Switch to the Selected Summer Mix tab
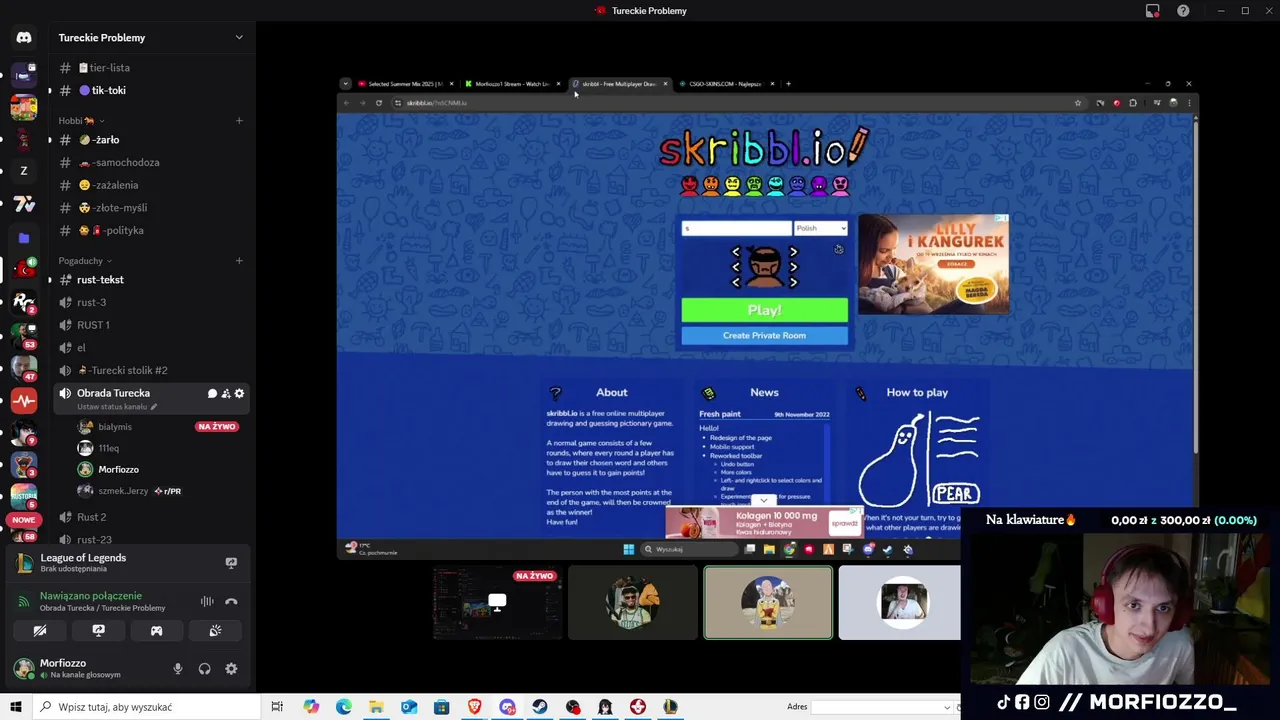The width and height of the screenshot is (1280, 720). [x=405, y=84]
